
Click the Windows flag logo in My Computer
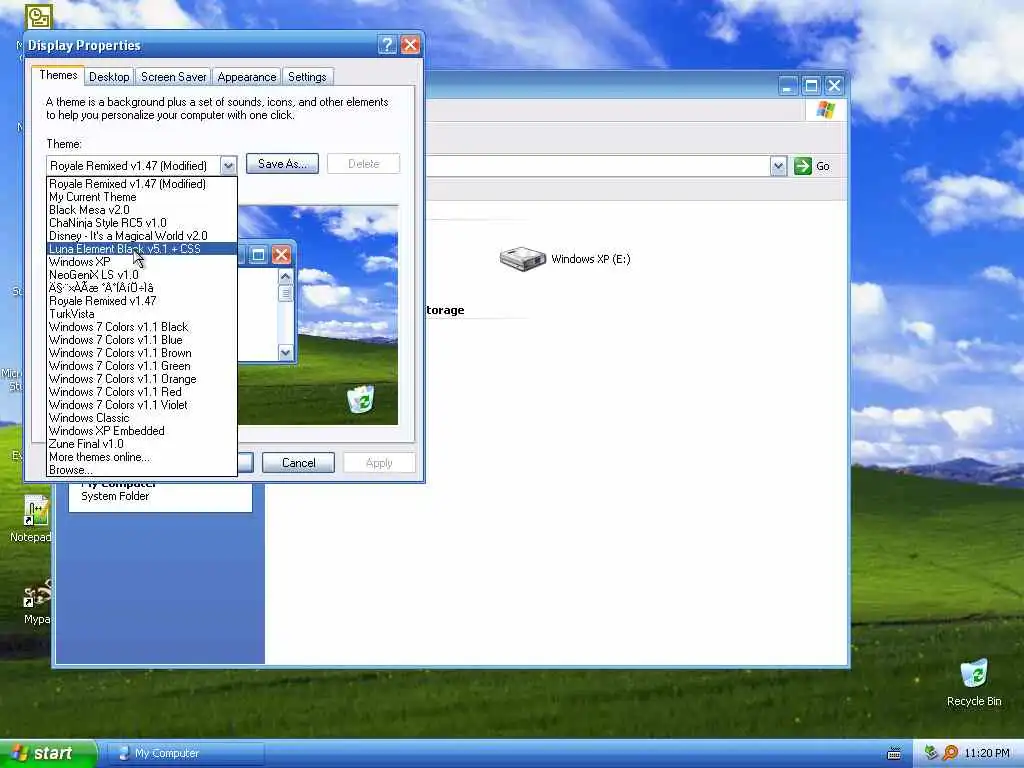pos(825,110)
